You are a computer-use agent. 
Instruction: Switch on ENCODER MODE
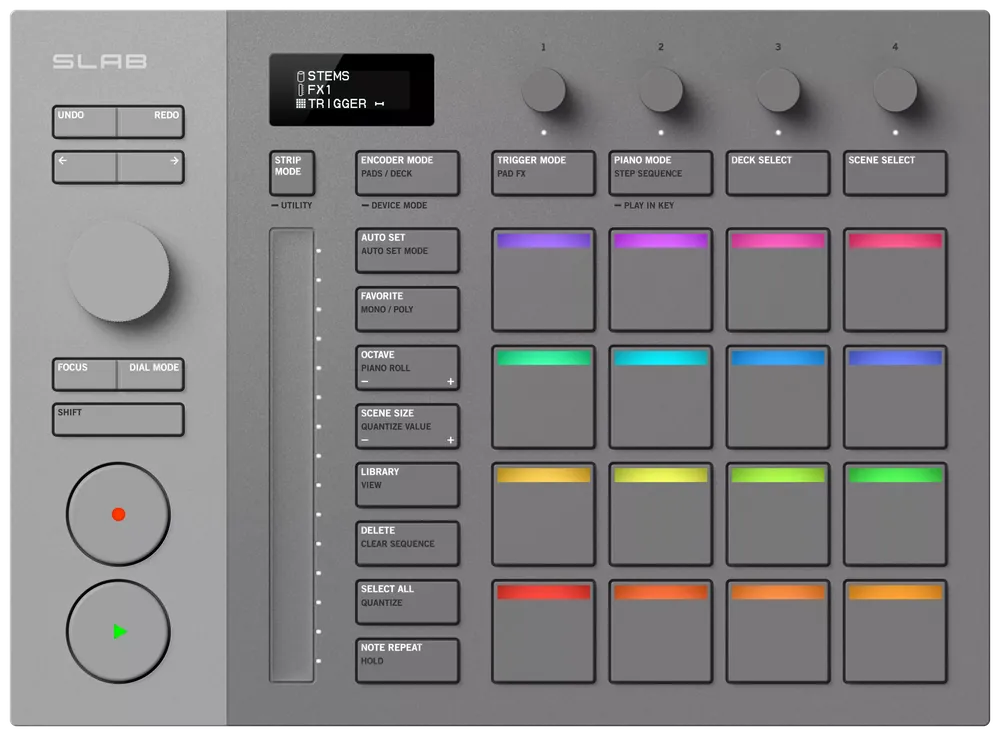408,173
